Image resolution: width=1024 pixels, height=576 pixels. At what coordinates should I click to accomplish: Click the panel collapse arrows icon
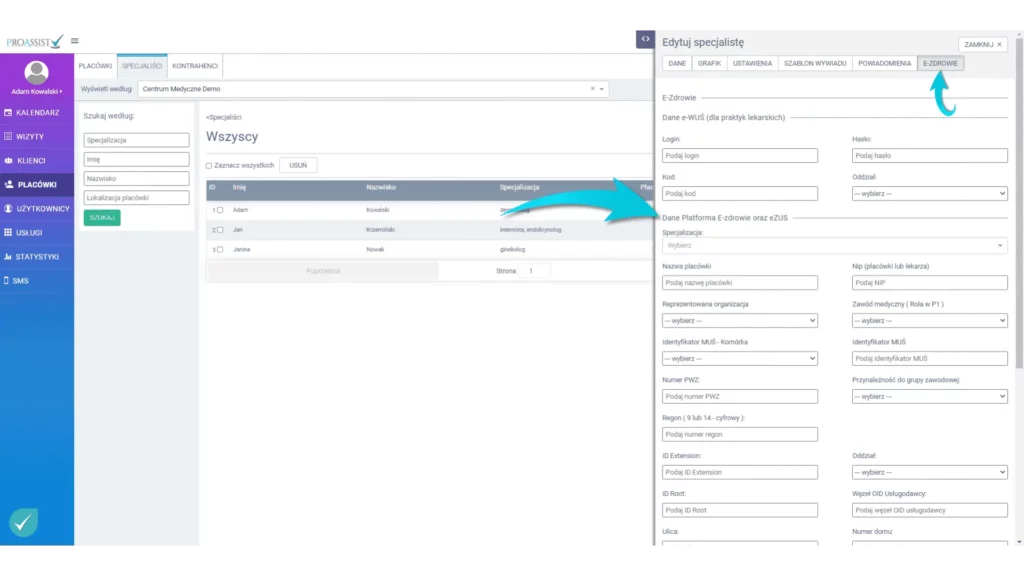pos(645,39)
